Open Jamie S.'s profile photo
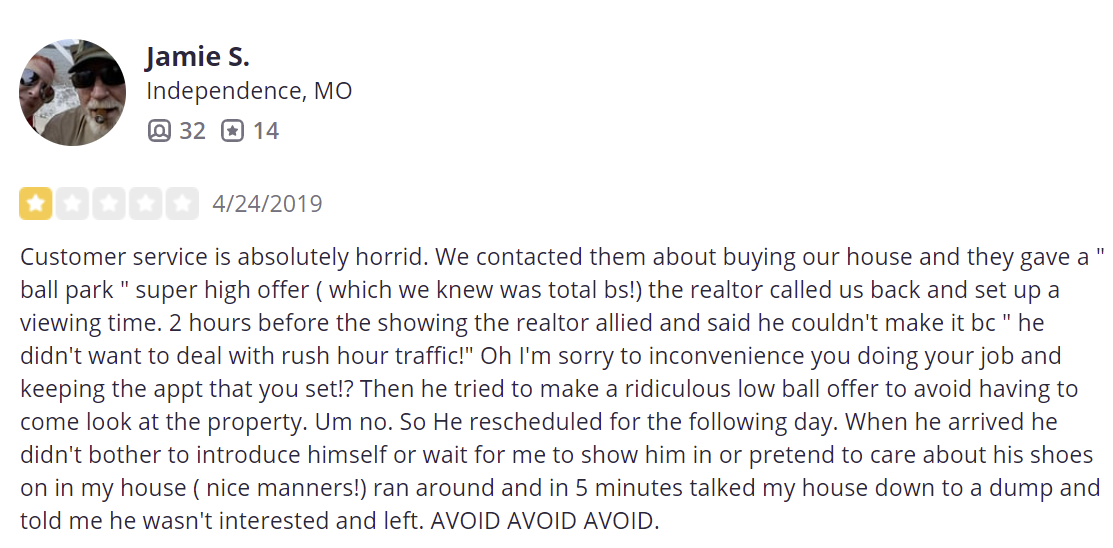The height and width of the screenshot is (548, 1113). click(x=72, y=92)
